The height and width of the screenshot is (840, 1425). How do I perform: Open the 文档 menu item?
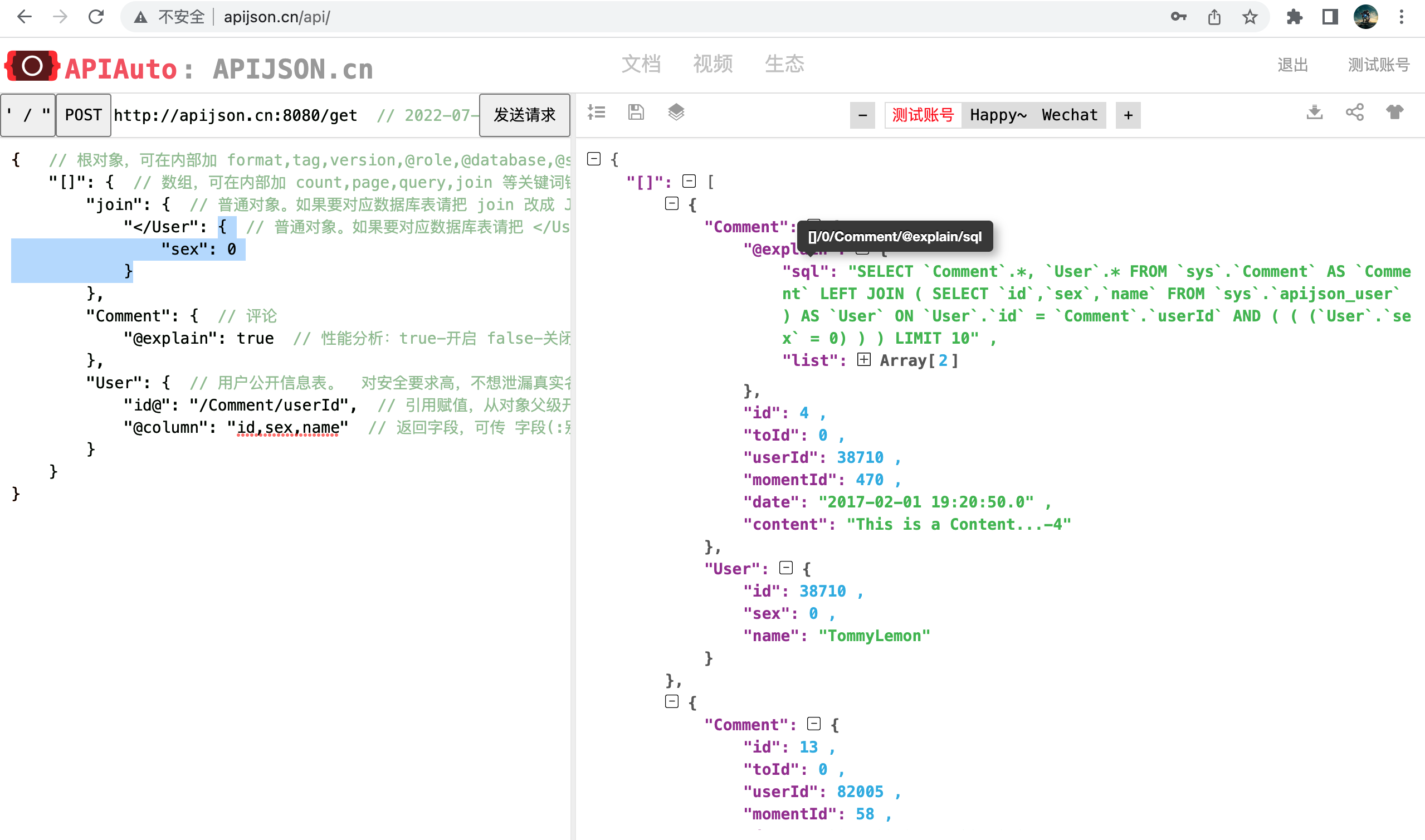(642, 64)
